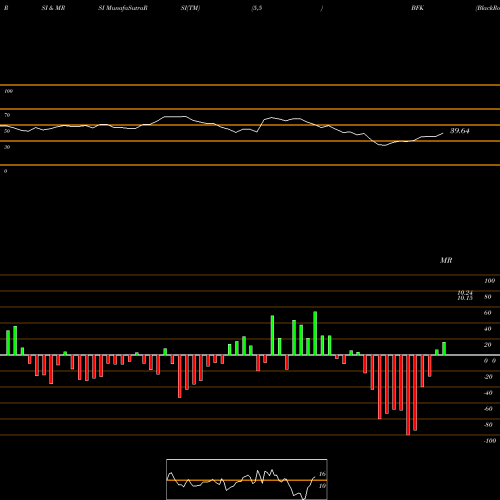Image resolution: width=500 pixels, height=500 pixels.
Task: Click the -20 label on MR axis
Action: [488, 377]
